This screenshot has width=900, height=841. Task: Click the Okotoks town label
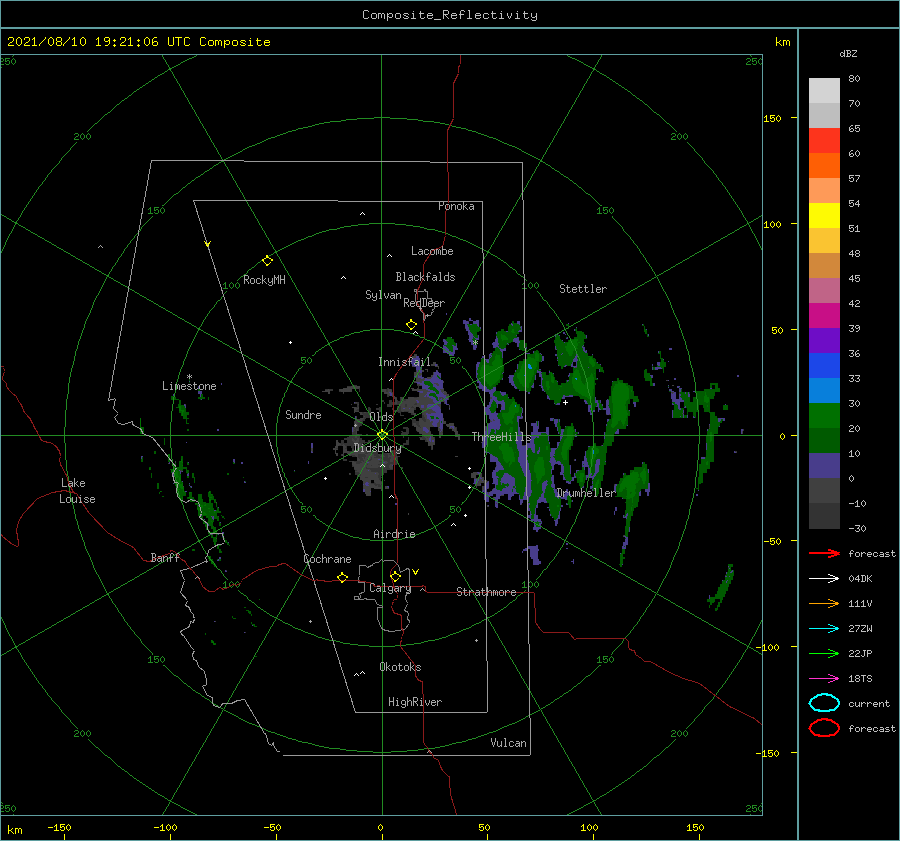pos(400,667)
